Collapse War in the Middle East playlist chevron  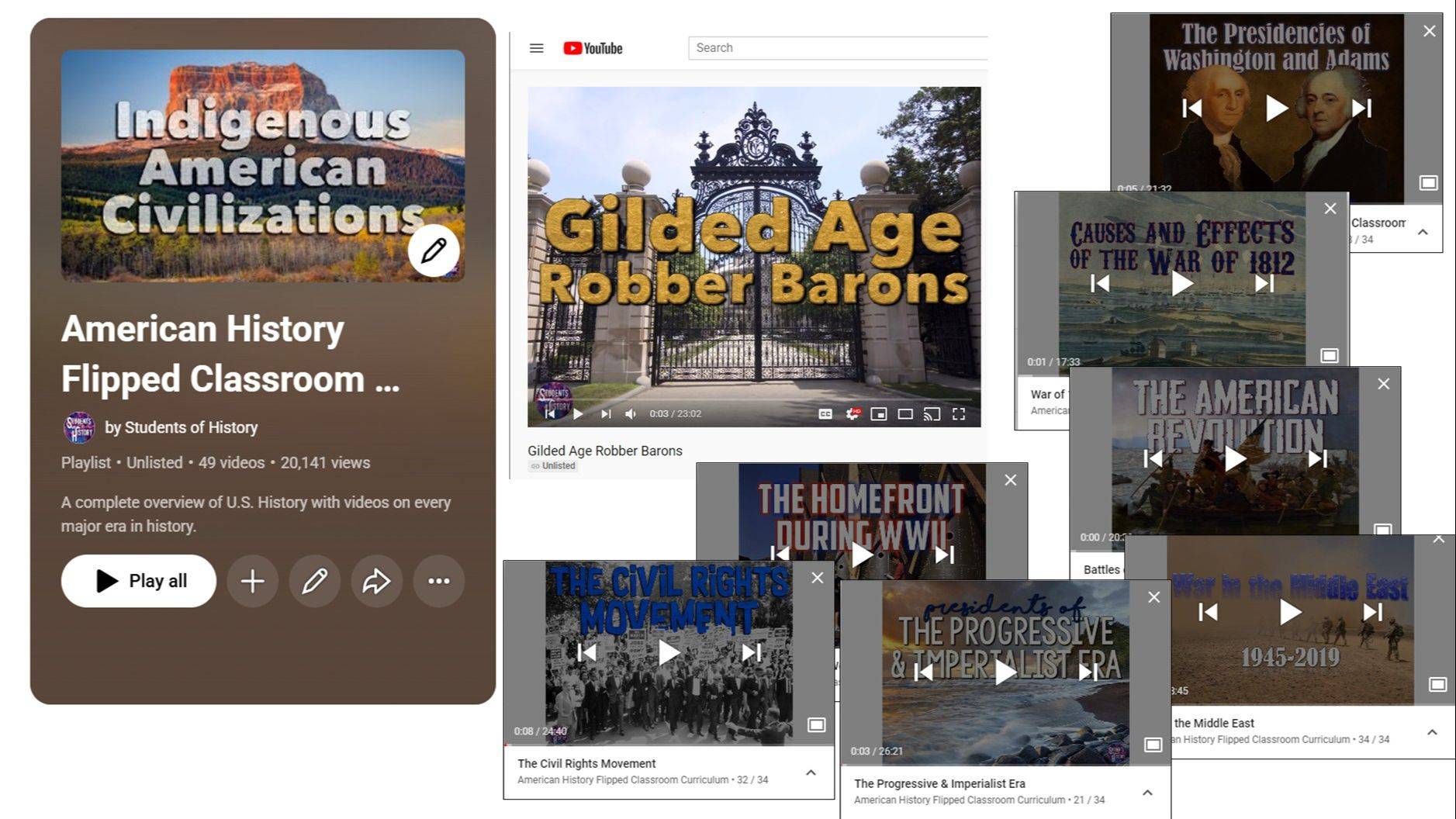point(1432,732)
